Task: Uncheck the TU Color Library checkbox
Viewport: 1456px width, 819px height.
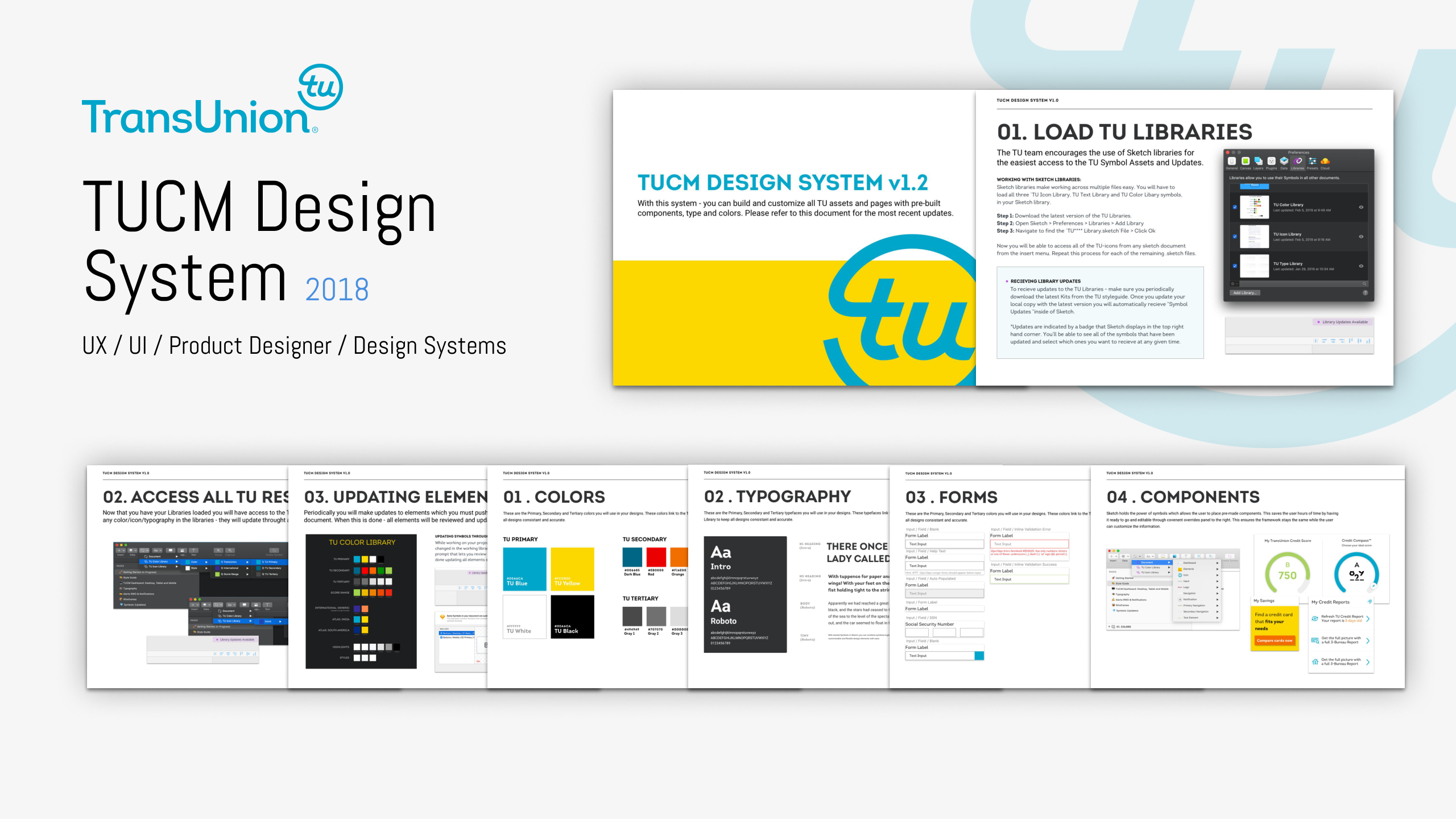Action: [1235, 207]
